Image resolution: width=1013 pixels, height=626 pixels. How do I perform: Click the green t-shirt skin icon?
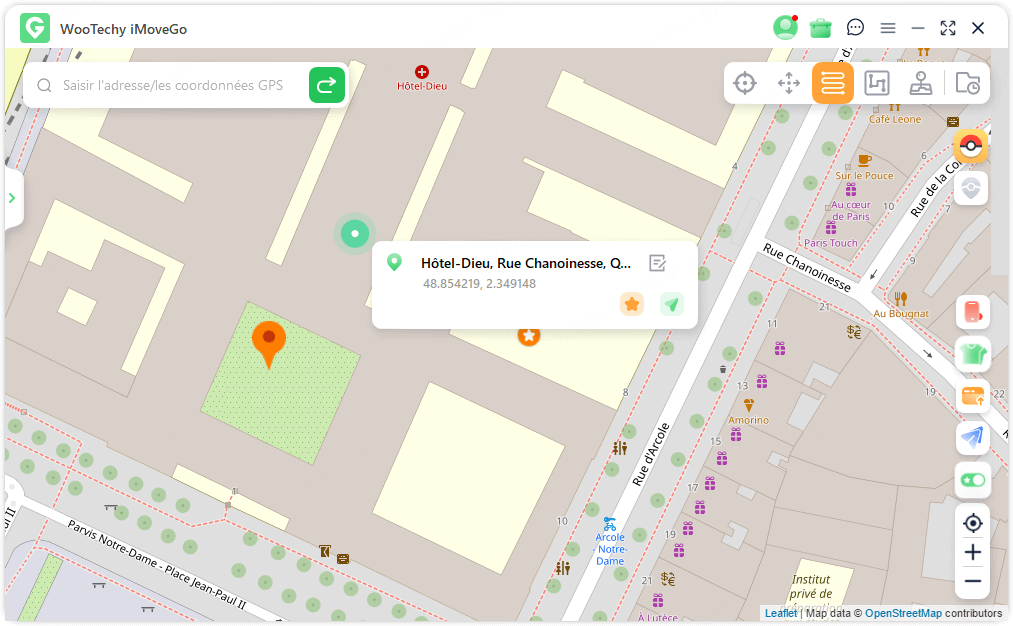pos(972,354)
